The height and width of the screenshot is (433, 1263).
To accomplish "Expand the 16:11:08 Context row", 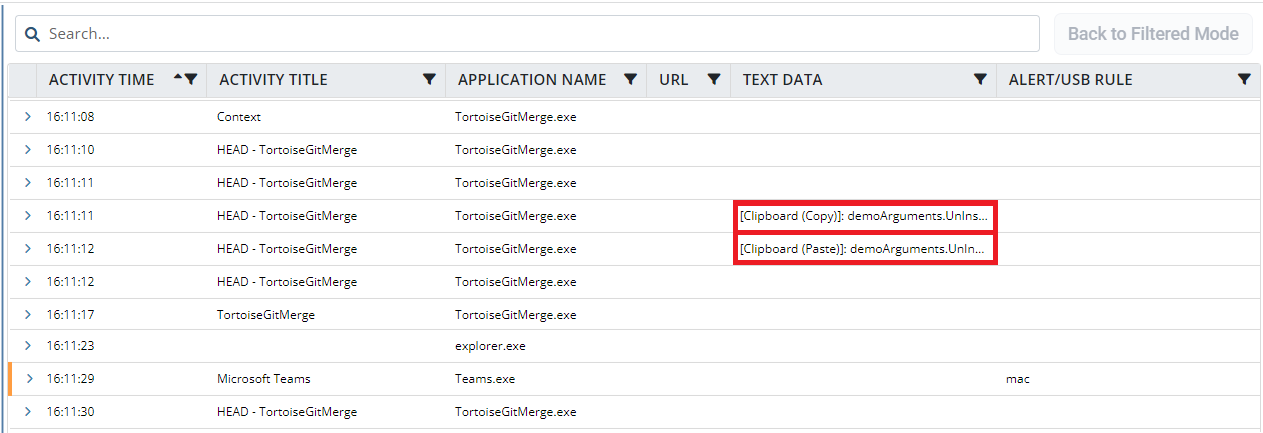I will (x=28, y=117).
